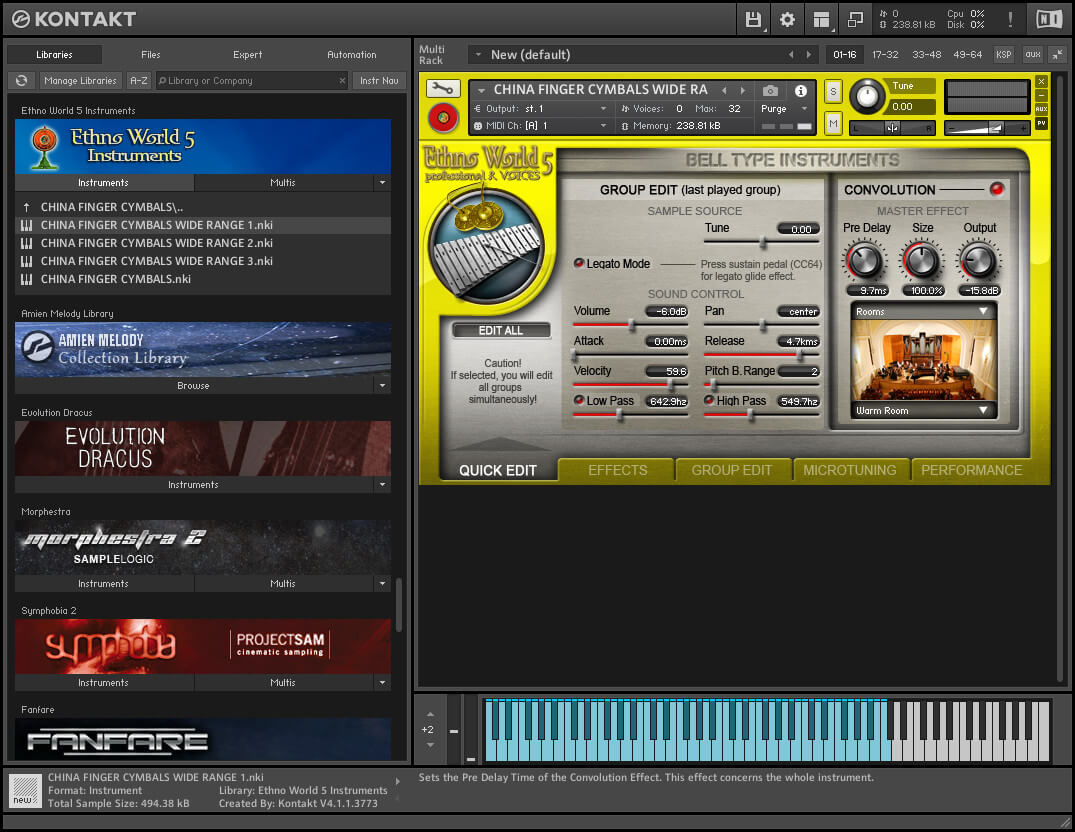The width and height of the screenshot is (1075, 832).
Task: Click the Instr Nav button
Action: tap(379, 80)
